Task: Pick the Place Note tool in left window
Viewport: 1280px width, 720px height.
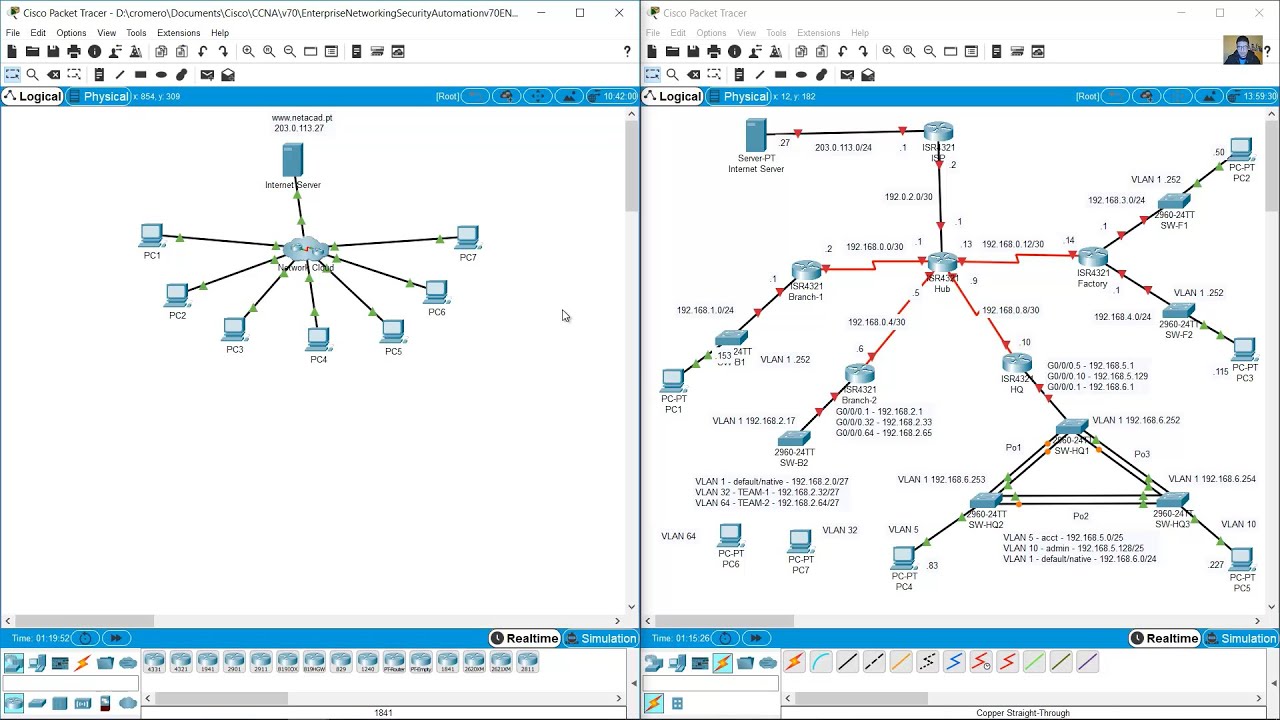Action: tap(98, 74)
